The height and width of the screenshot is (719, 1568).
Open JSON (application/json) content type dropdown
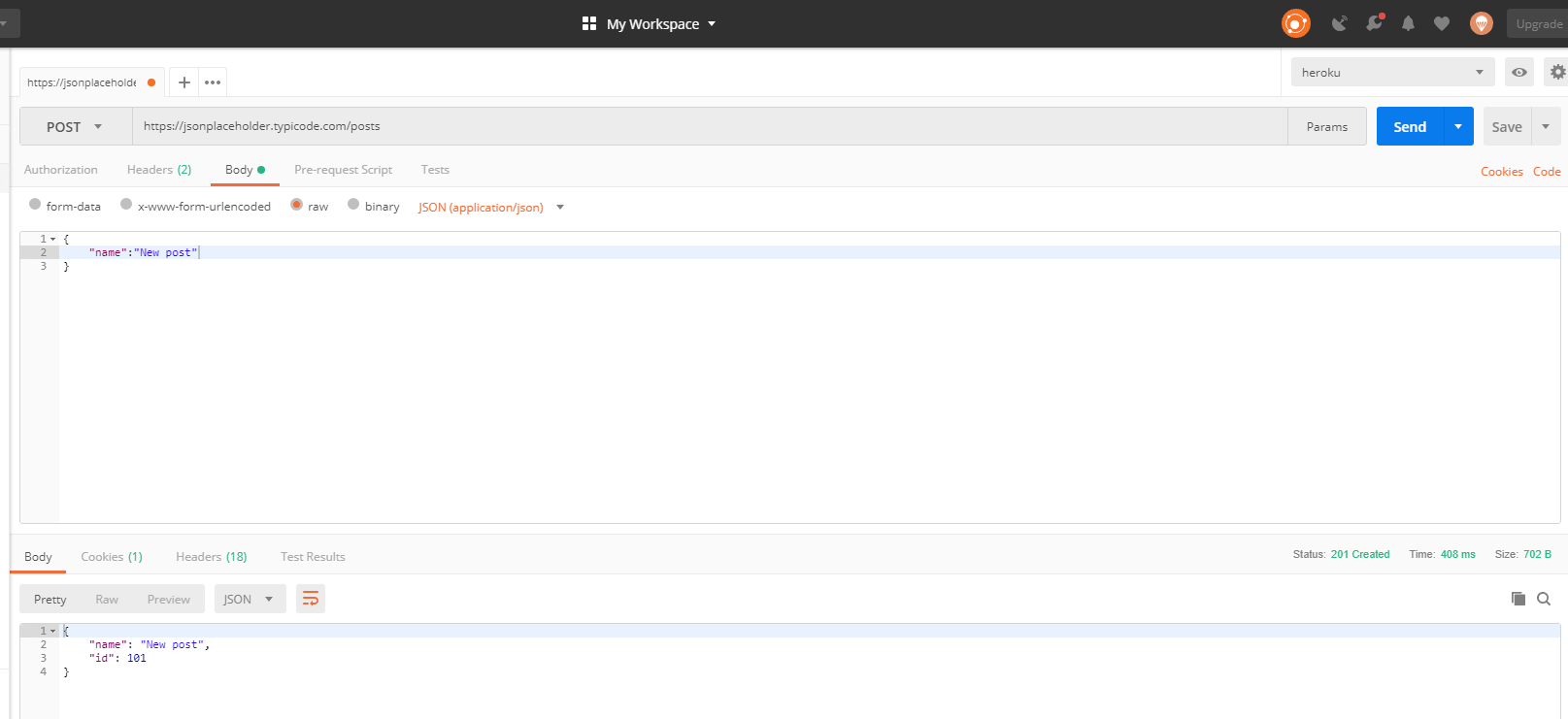point(490,208)
